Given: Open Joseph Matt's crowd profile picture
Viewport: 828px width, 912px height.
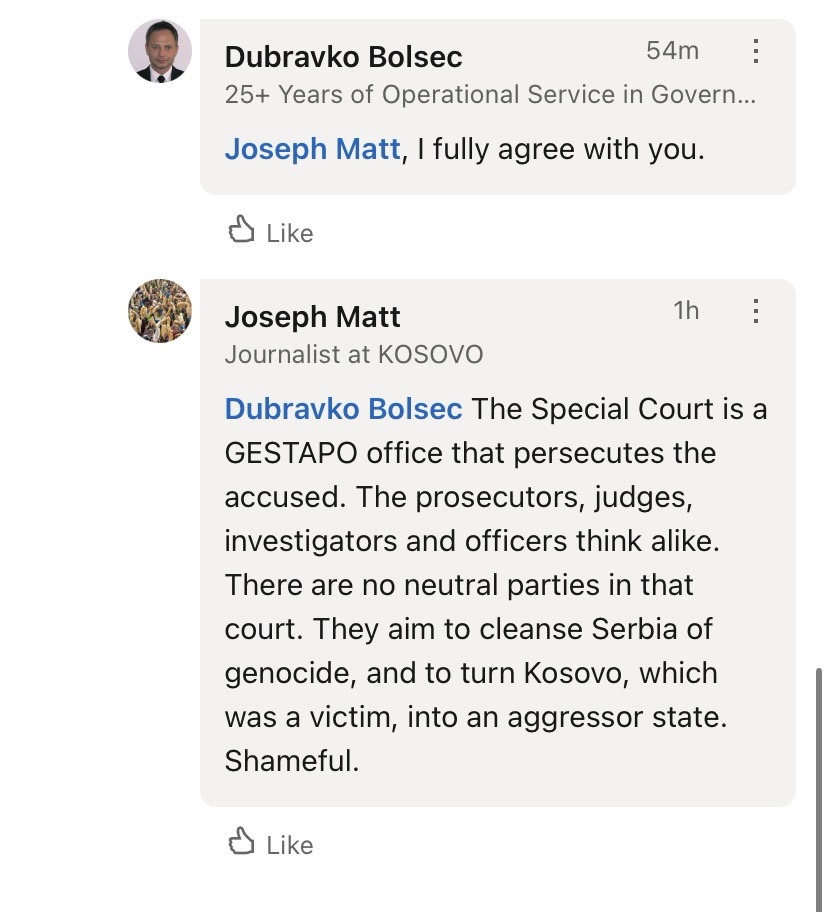Looking at the screenshot, I should [x=160, y=311].
